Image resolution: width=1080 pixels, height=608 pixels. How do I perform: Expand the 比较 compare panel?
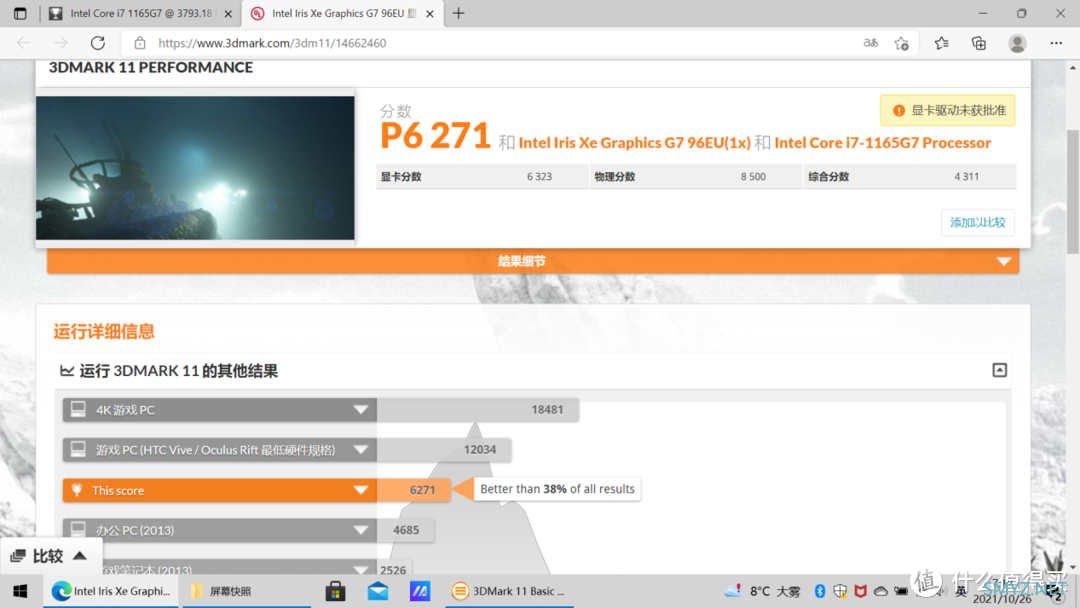pyautogui.click(x=50, y=556)
